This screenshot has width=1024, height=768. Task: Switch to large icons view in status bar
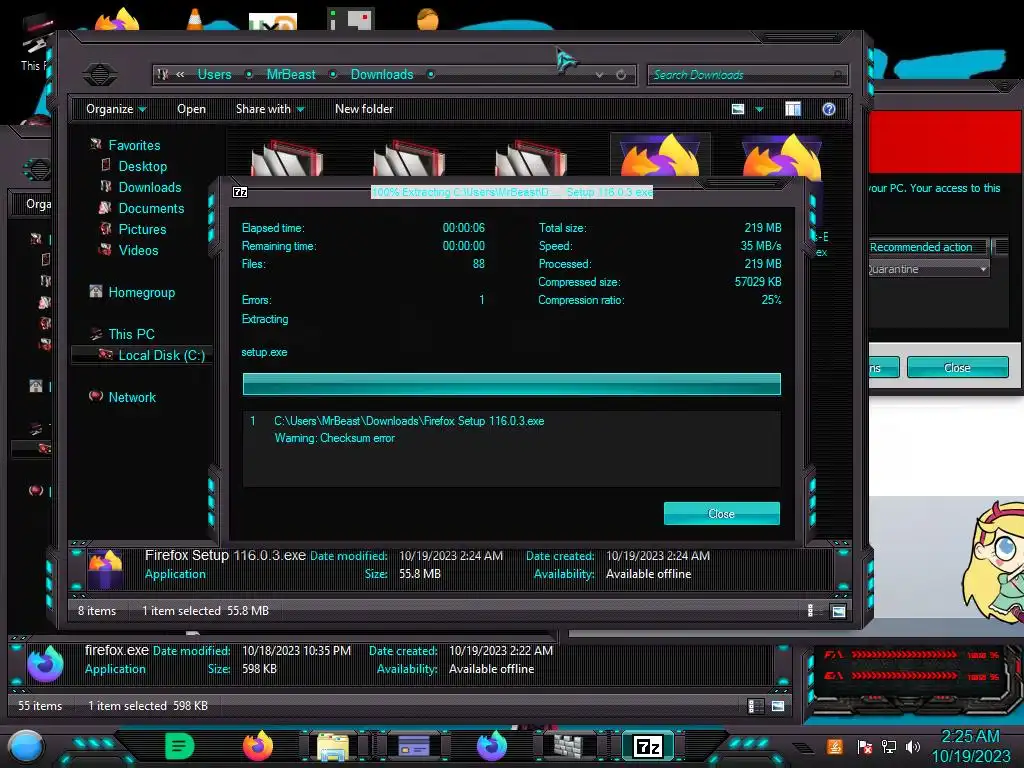pyautogui.click(x=839, y=611)
